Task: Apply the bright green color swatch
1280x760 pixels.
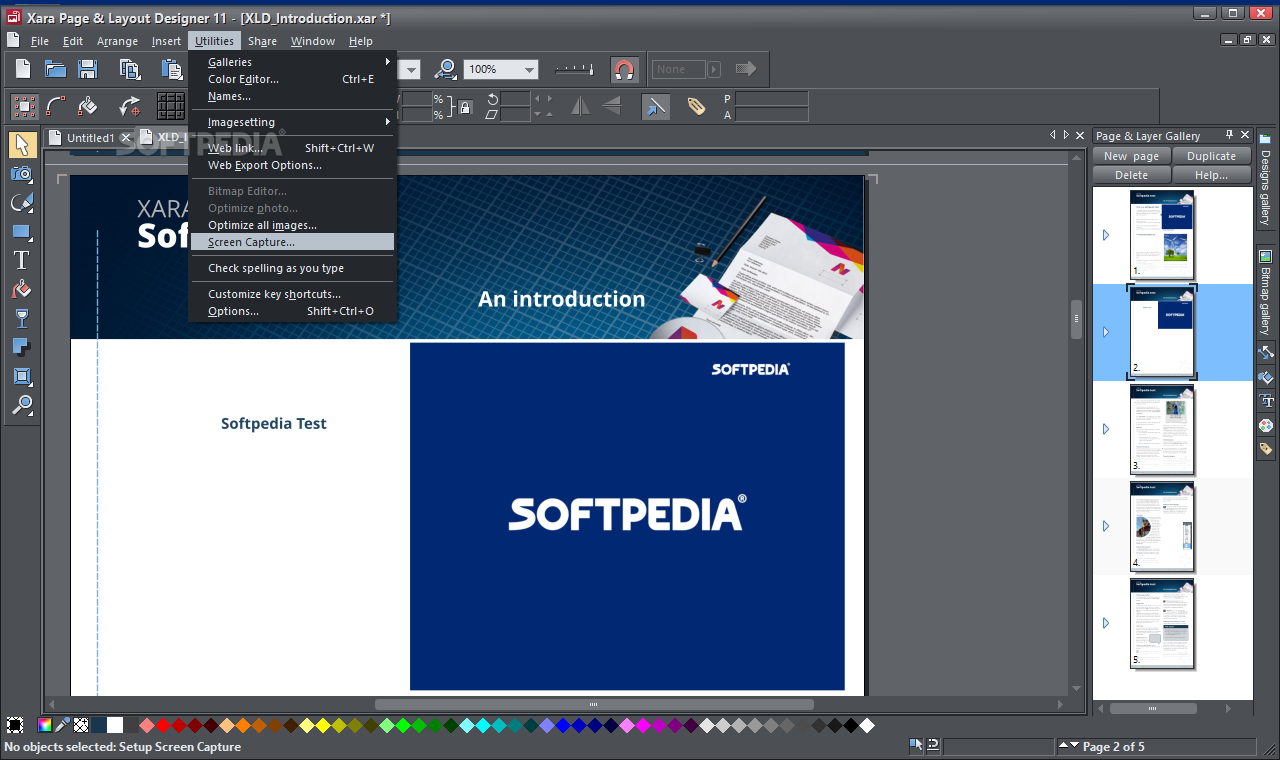Action: (x=402, y=725)
